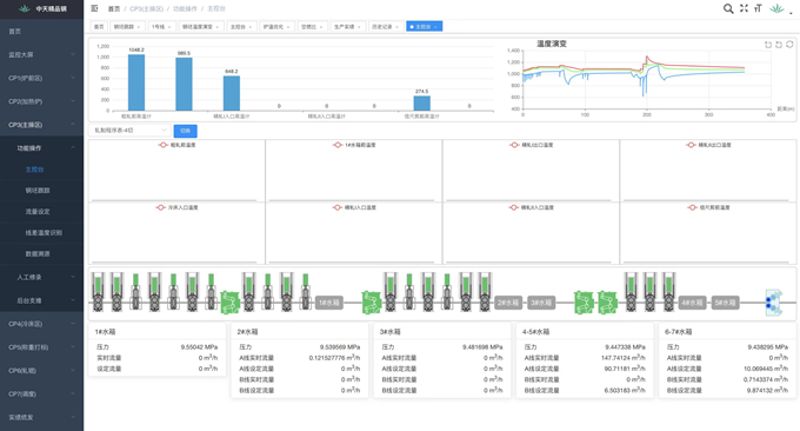The image size is (800, 431).
Task: Click the area zoom icon on 温度演变 chart
Action: [x=768, y=44]
